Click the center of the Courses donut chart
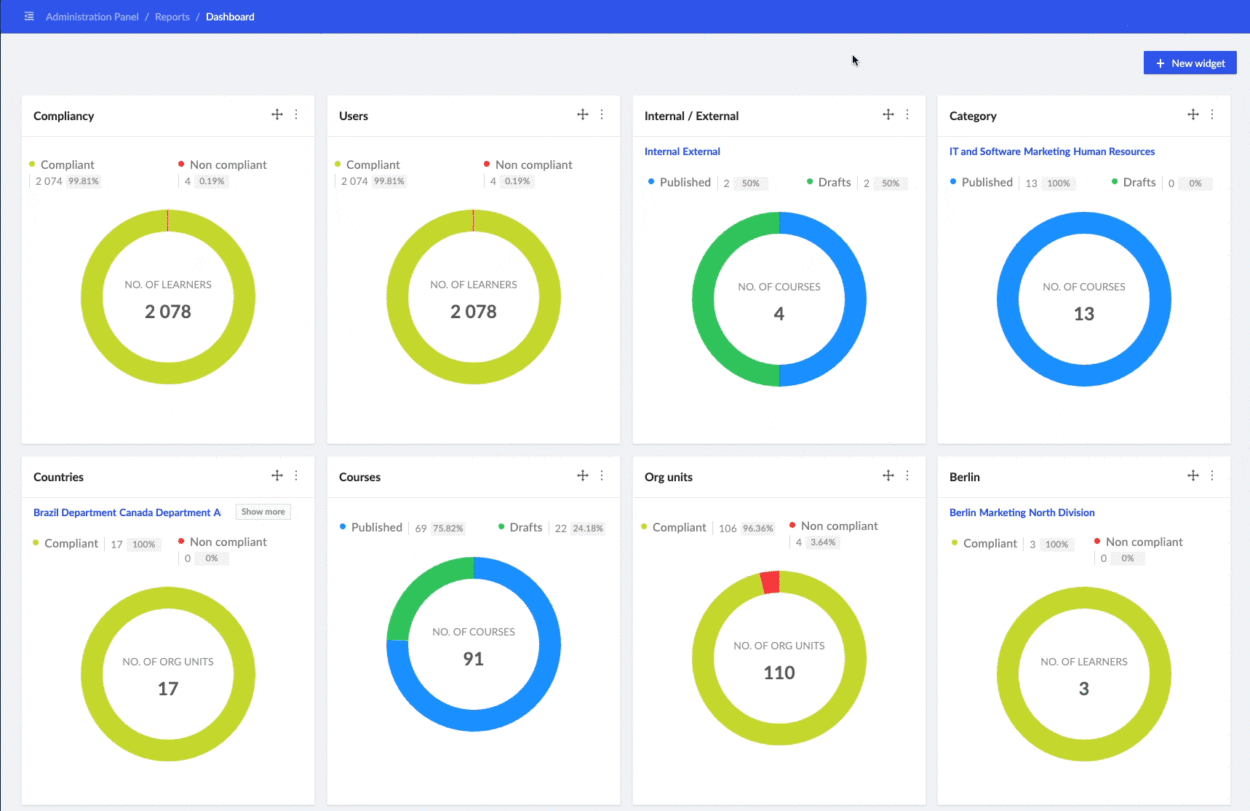Screen dimensions: 1250x811 [x=473, y=644]
